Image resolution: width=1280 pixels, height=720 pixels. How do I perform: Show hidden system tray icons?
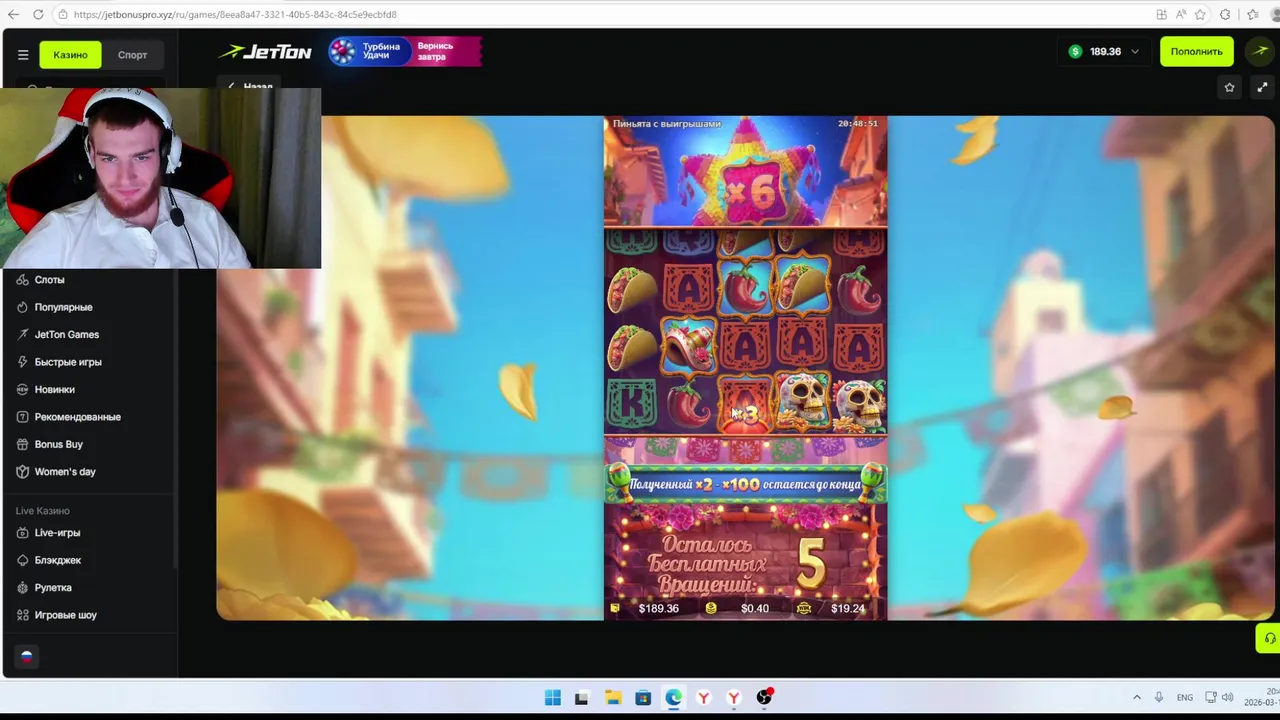(1136, 698)
